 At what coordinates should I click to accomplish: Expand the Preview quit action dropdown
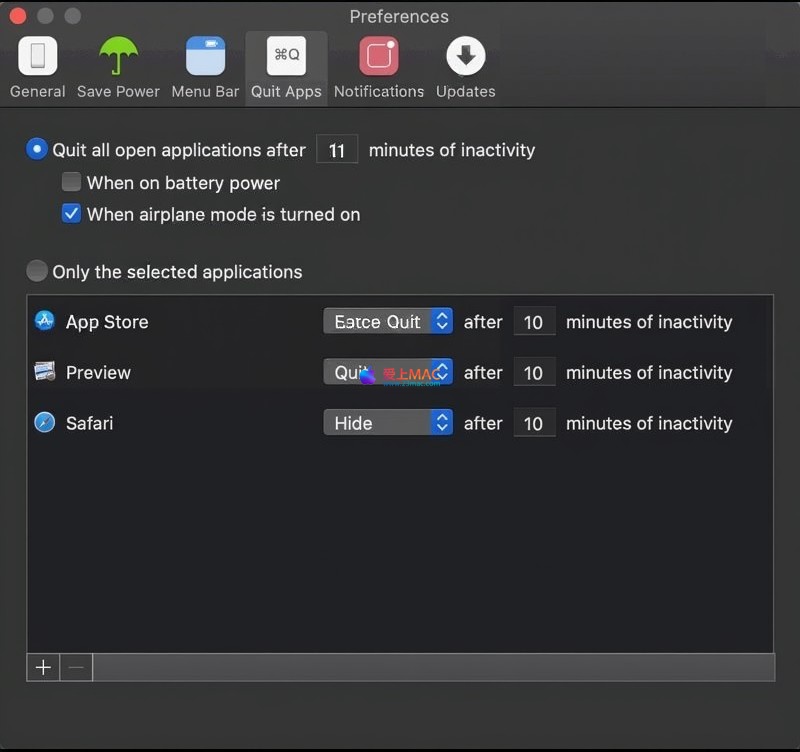point(388,372)
